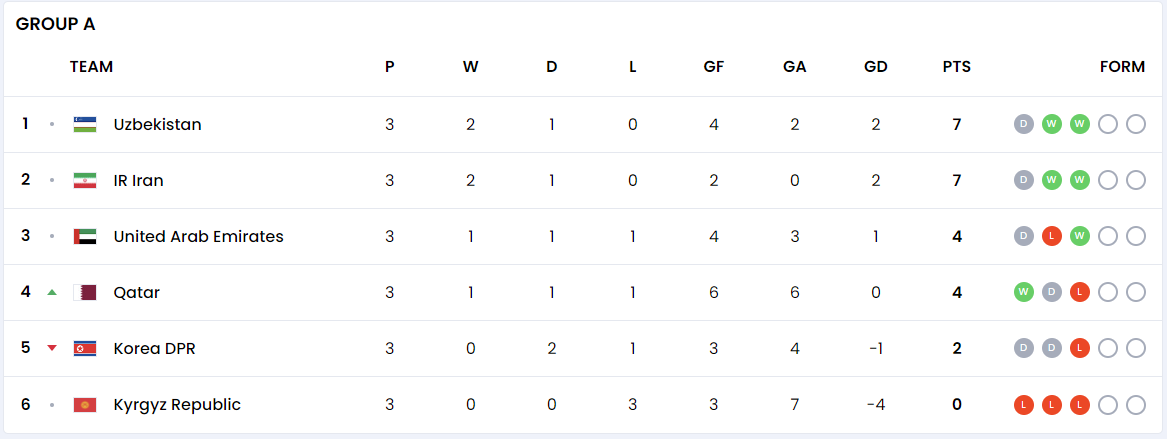Click Korea DPR's red downward position arrow

(x=51, y=348)
